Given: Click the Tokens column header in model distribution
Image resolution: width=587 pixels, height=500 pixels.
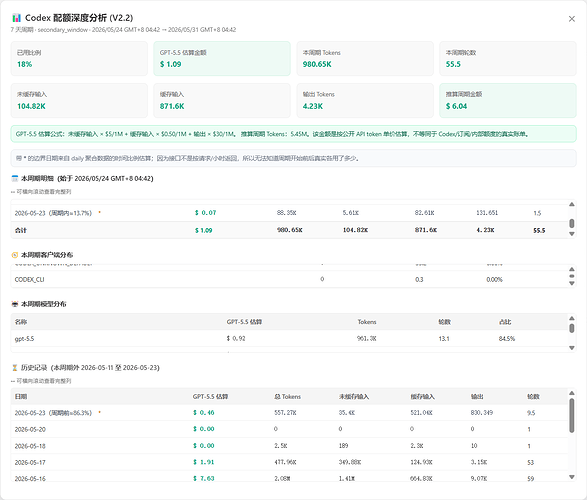Looking at the screenshot, I should pyautogui.click(x=367, y=322).
